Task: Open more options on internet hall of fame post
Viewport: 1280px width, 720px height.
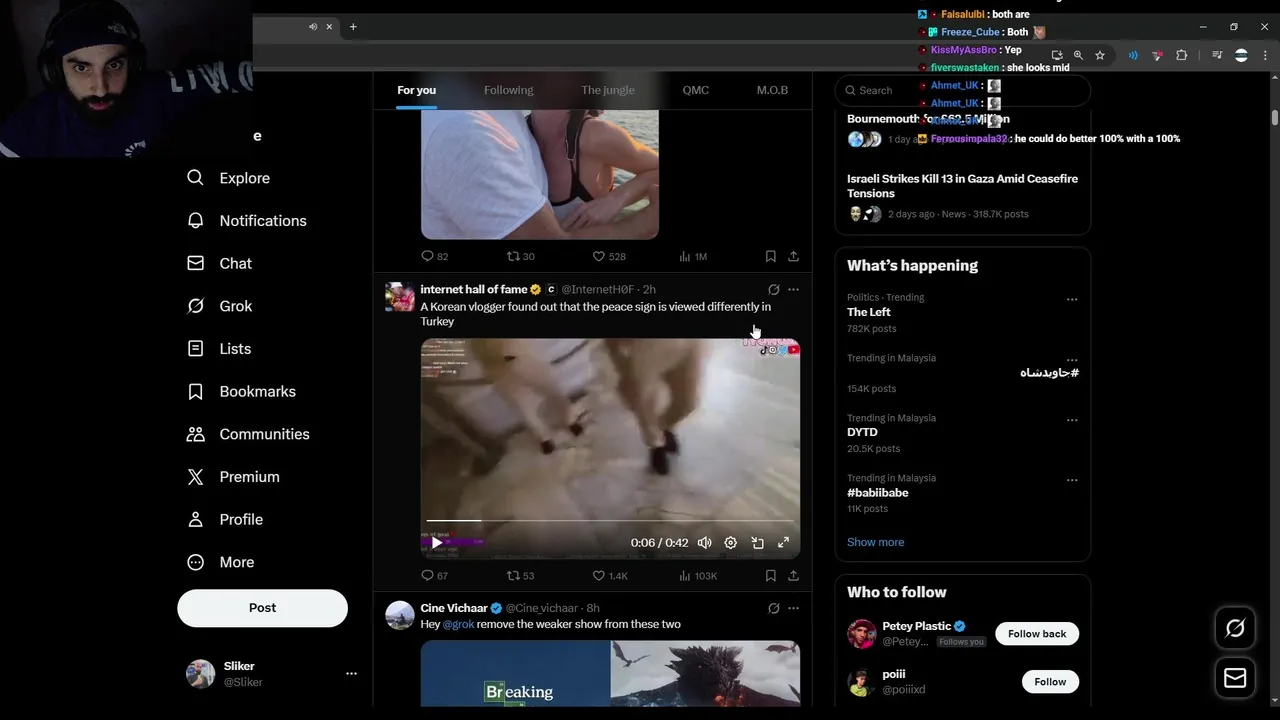Action: pyautogui.click(x=793, y=290)
